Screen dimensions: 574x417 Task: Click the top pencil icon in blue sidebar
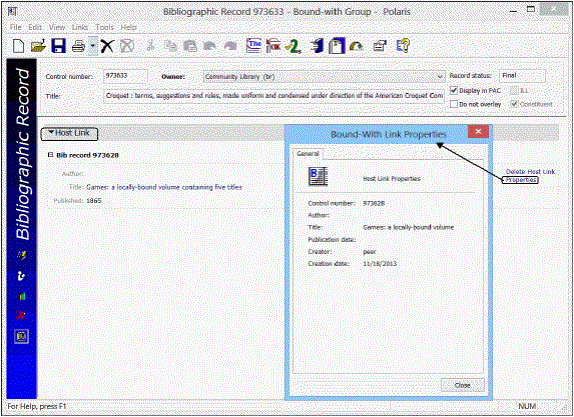pos(22,255)
